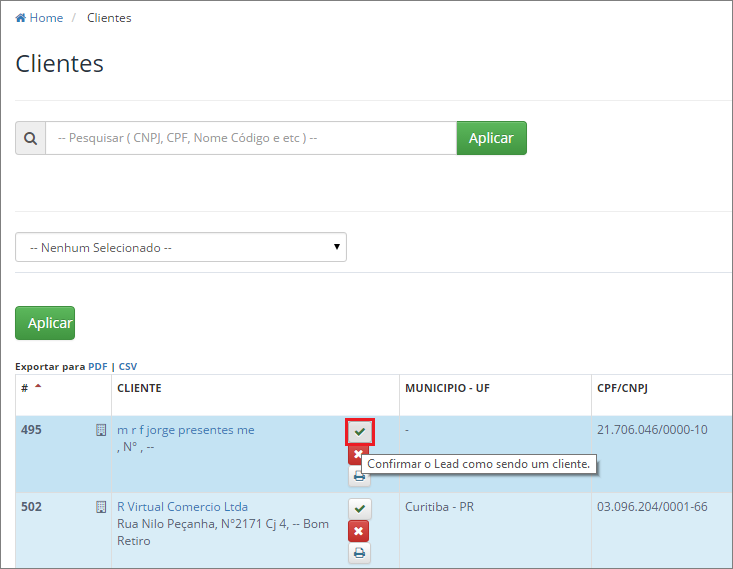Confirm lead 495 with green checkmark
The height and width of the screenshot is (569, 733).
pos(359,432)
